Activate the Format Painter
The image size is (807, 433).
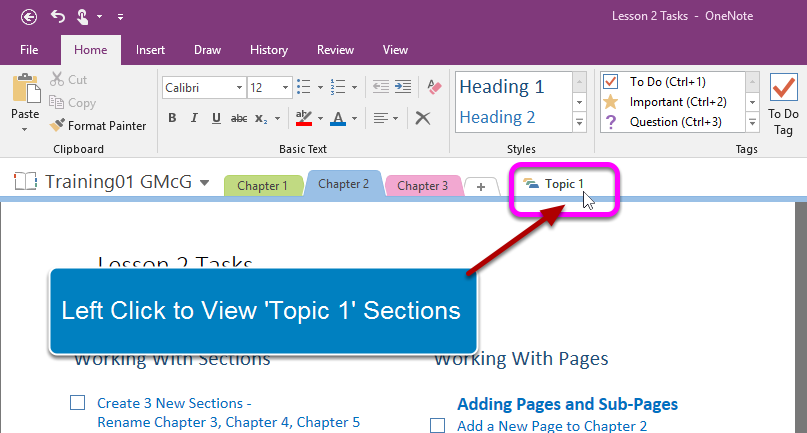tap(98, 126)
